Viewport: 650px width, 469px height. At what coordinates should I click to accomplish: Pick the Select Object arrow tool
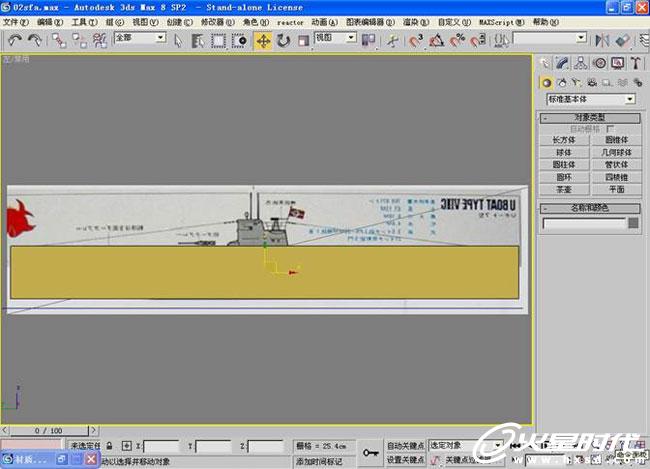(x=178, y=41)
